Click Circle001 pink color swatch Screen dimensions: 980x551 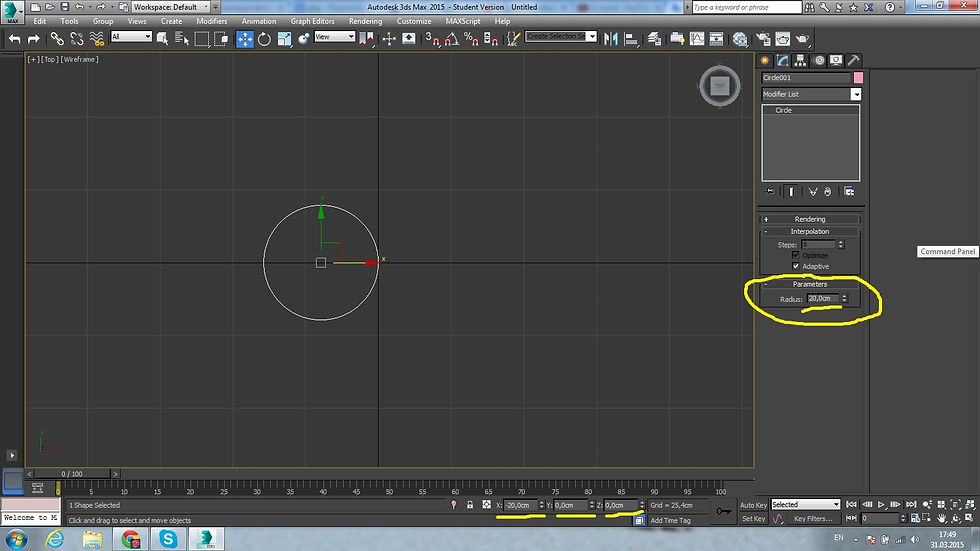click(858, 77)
